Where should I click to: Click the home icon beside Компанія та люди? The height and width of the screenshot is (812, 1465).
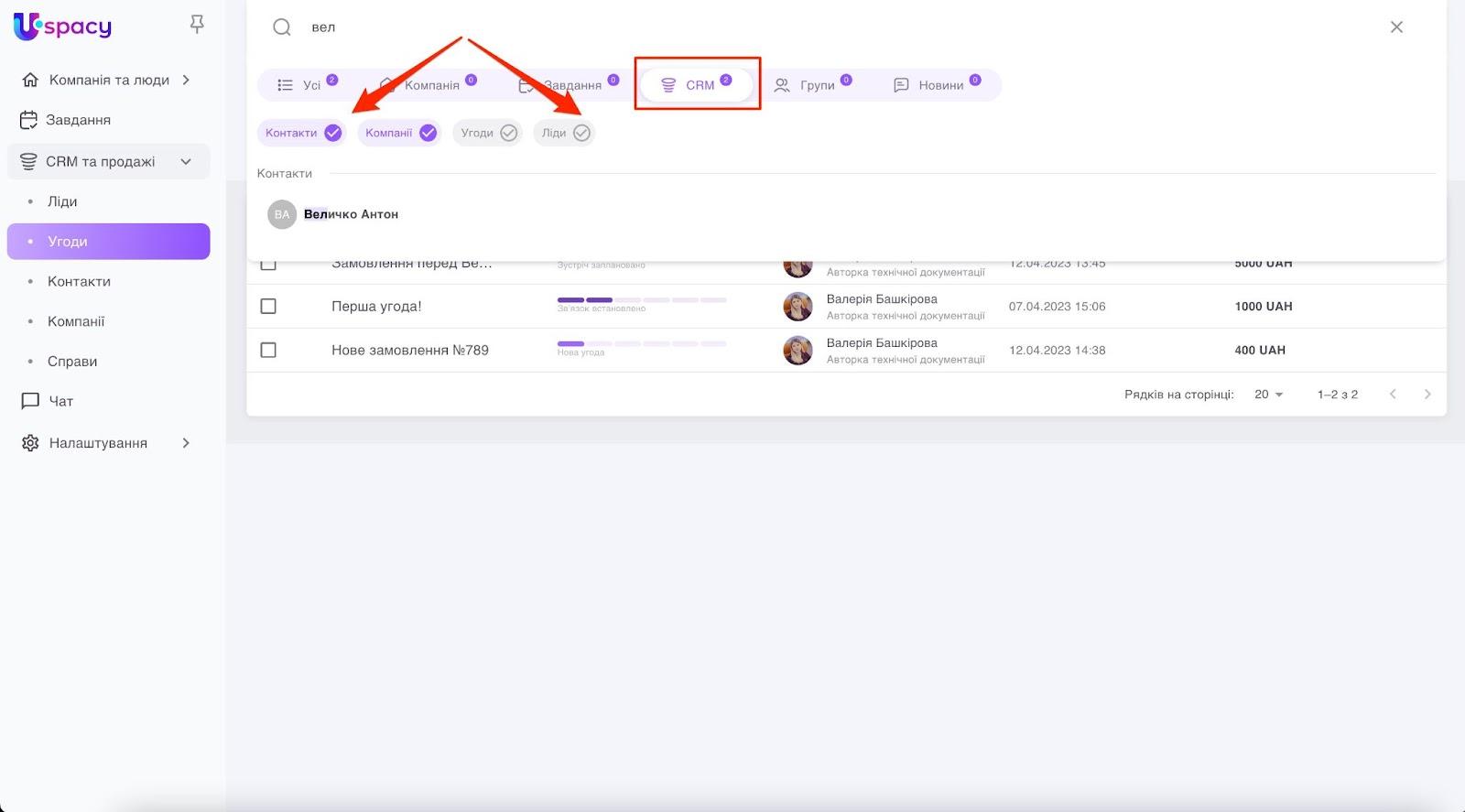pos(30,80)
